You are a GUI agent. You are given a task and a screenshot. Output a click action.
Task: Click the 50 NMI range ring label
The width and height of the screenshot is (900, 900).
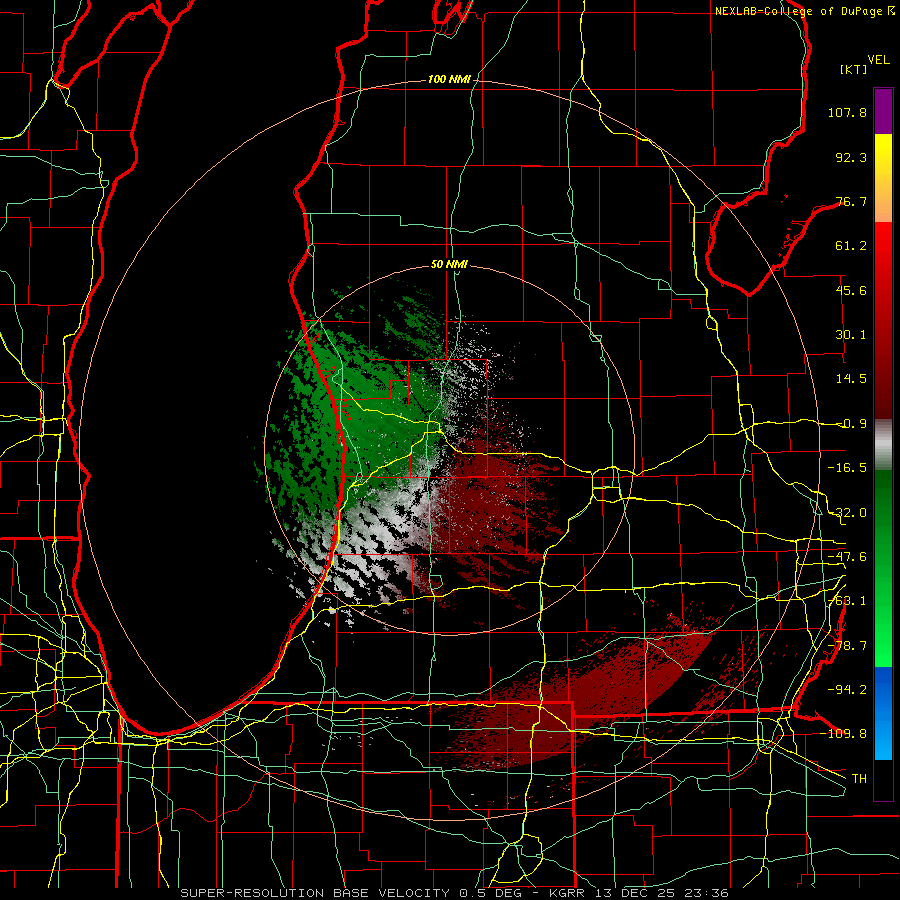coord(449,265)
